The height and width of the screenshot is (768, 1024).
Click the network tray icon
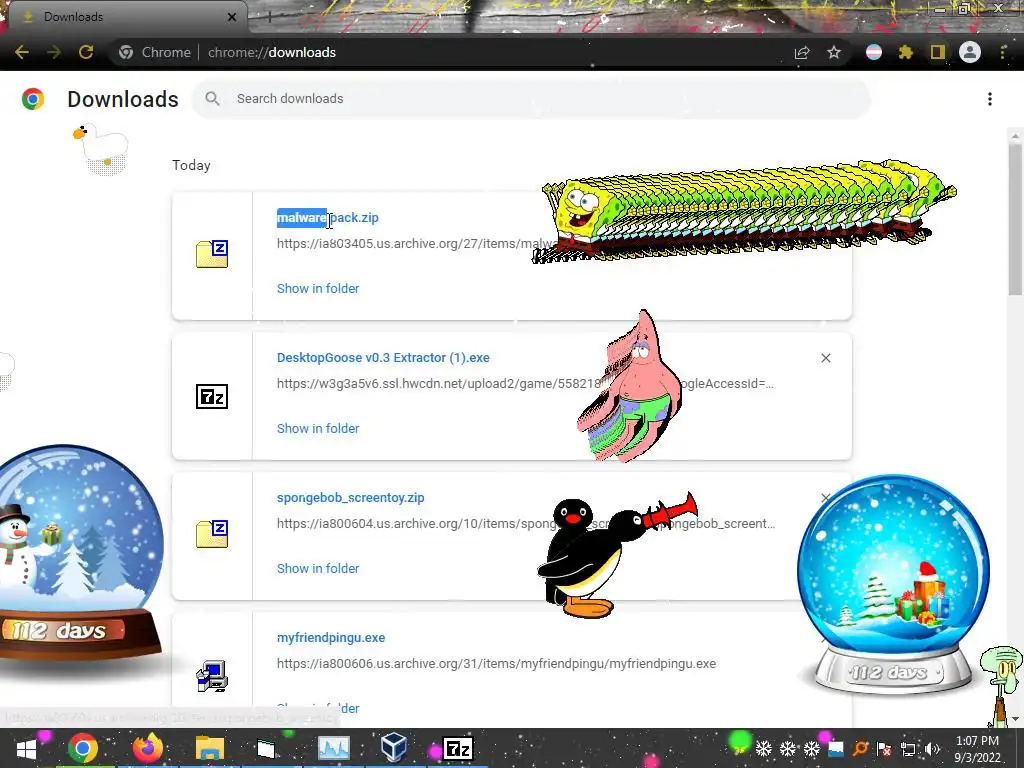pyautogui.click(x=908, y=749)
